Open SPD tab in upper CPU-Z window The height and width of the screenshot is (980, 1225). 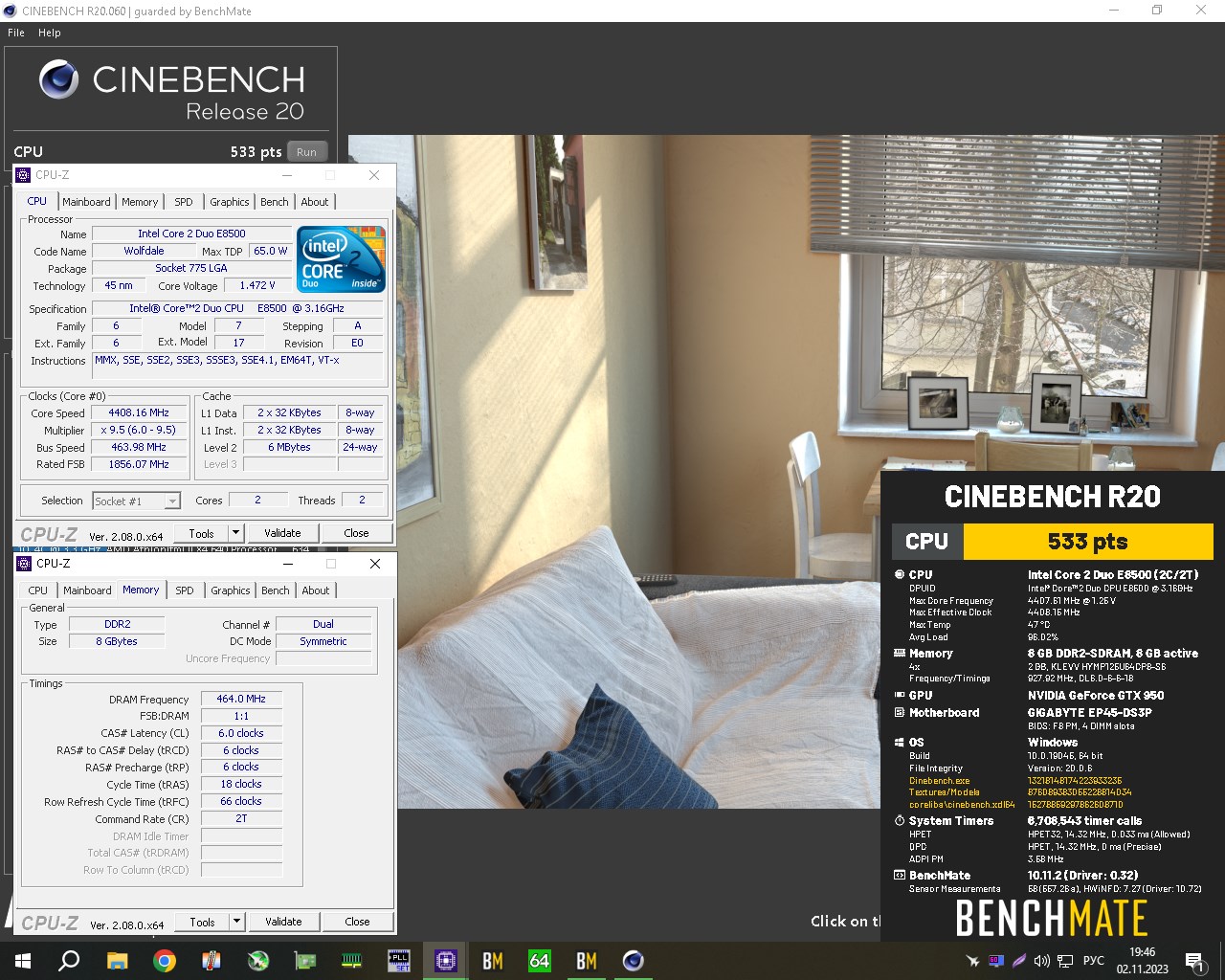coord(184,202)
